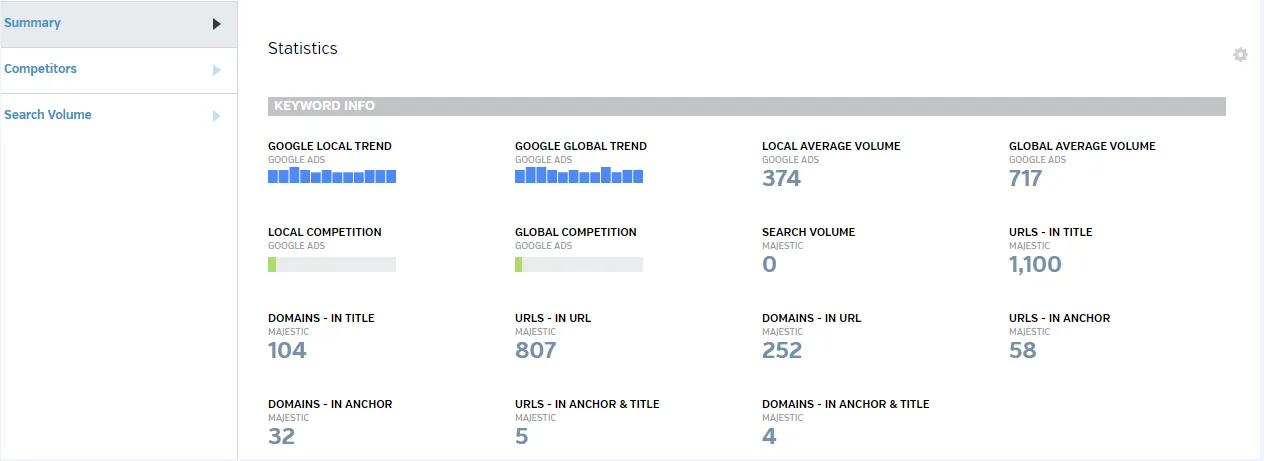The width and height of the screenshot is (1264, 461).
Task: Click the Google Global Trend bar chart
Action: (x=579, y=175)
